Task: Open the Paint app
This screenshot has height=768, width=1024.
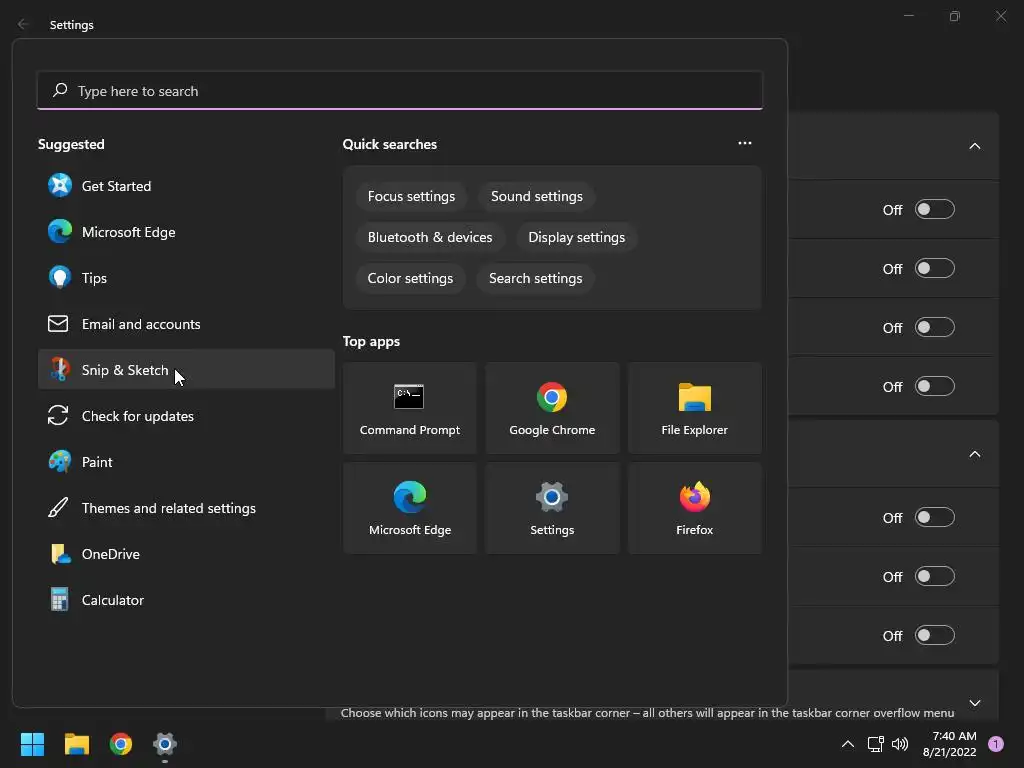Action: 186,462
